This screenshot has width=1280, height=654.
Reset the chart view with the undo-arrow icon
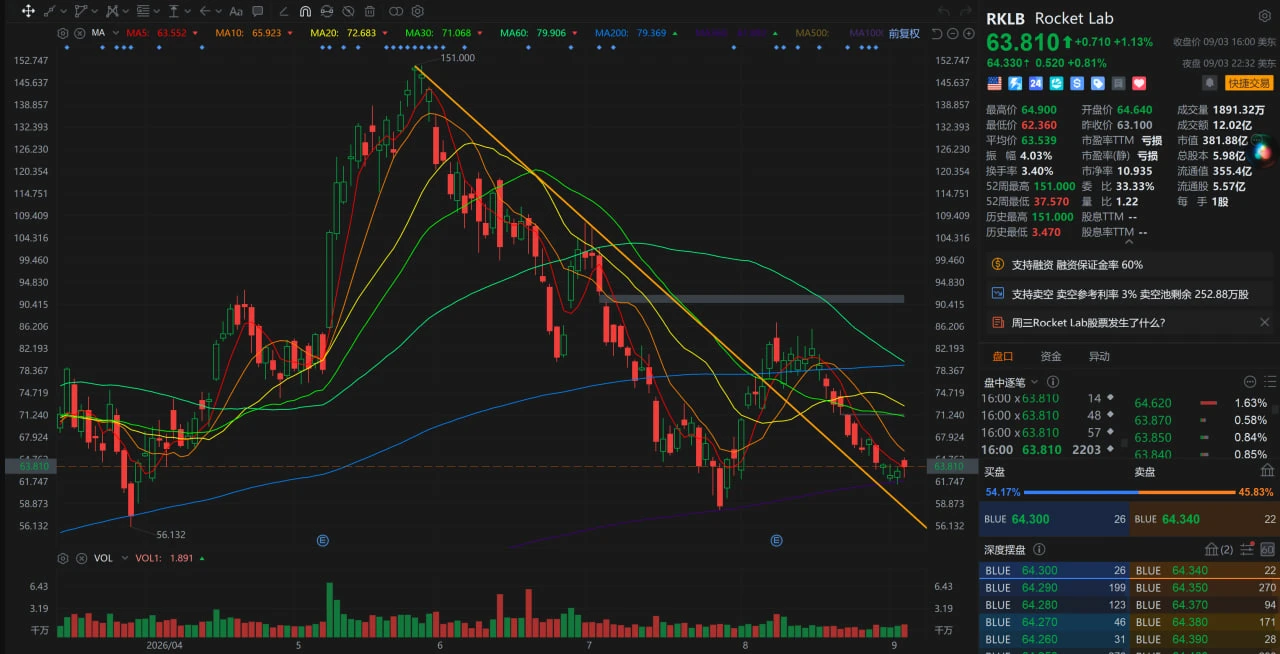(x=937, y=33)
